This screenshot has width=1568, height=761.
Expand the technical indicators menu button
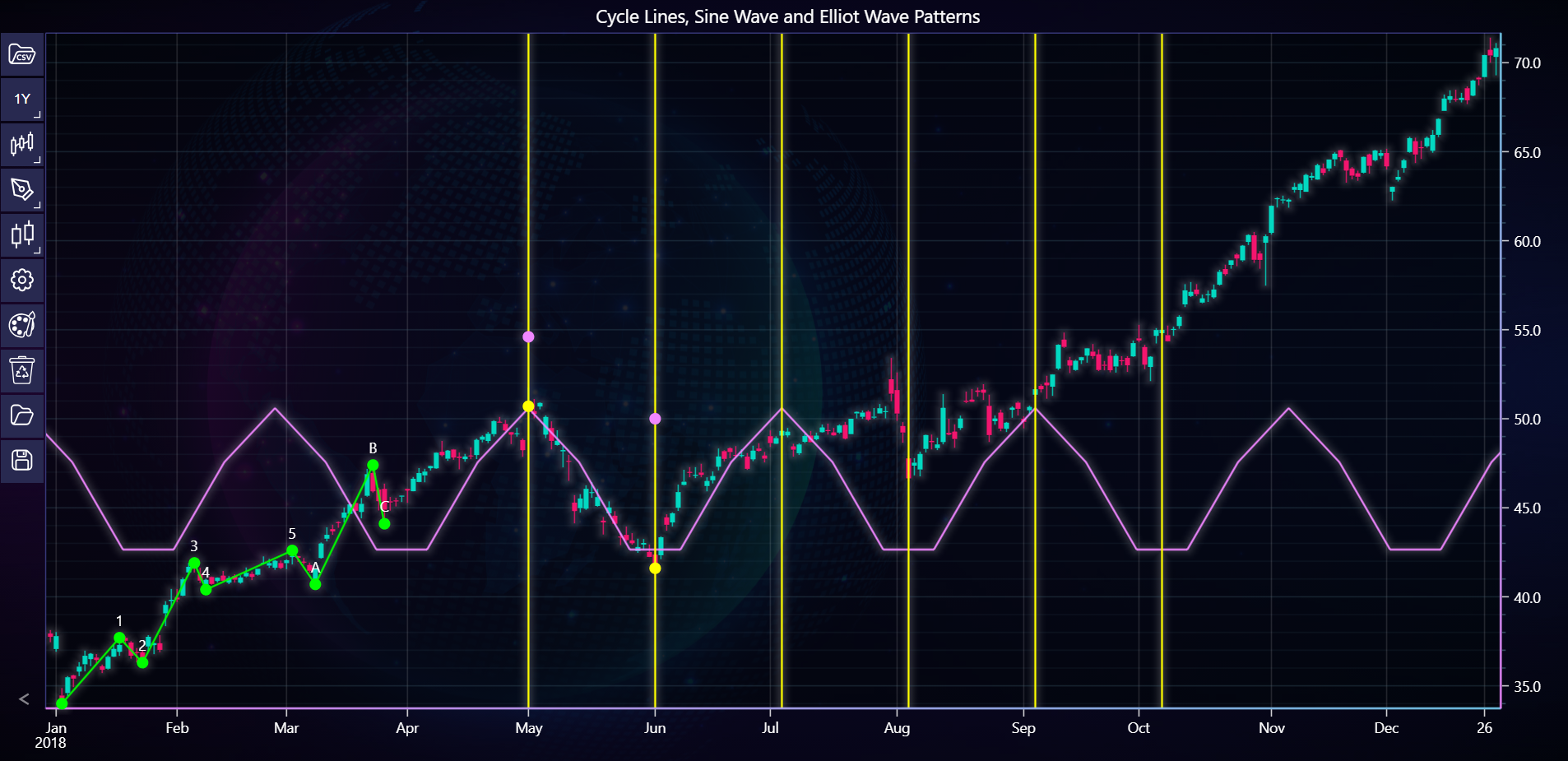coord(22,145)
